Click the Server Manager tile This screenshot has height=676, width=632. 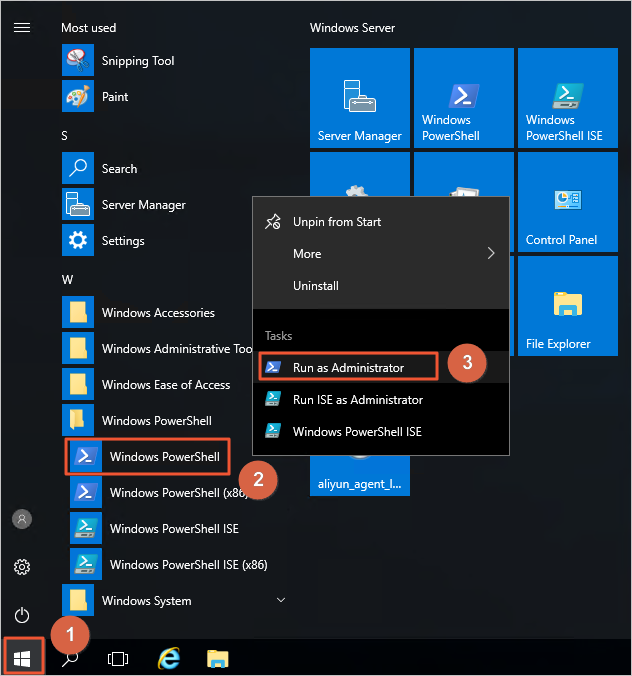pos(360,98)
